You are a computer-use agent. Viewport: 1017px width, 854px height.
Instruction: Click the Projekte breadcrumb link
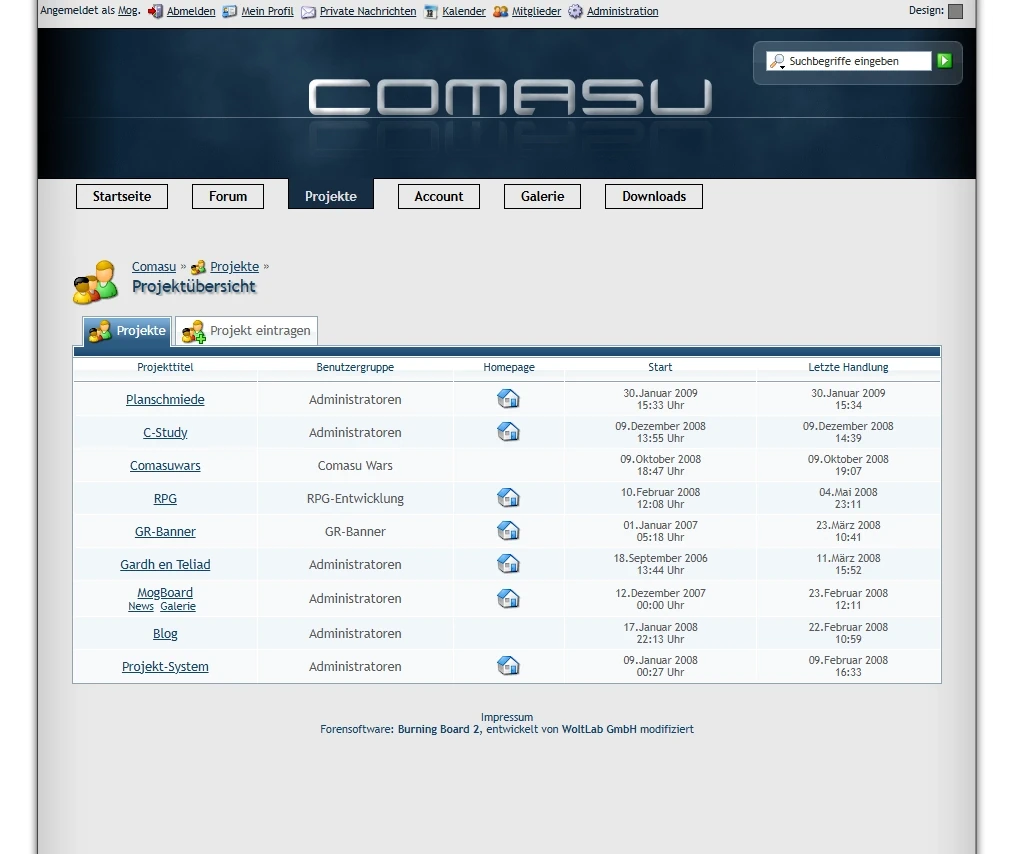234,267
